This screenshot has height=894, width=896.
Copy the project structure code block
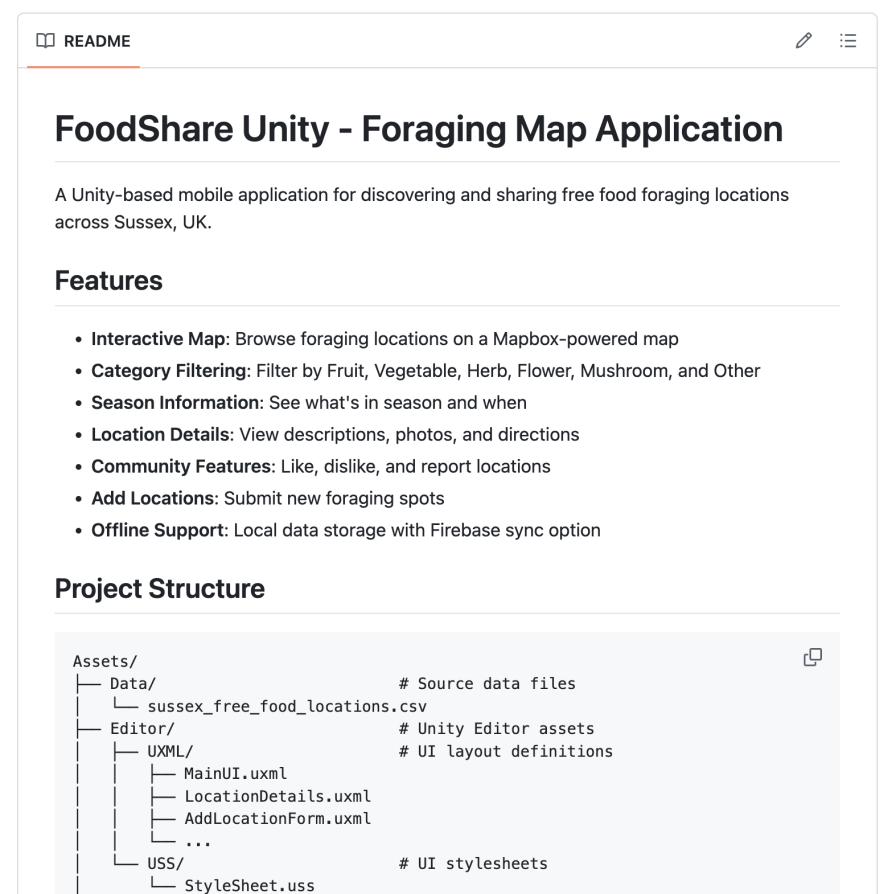[x=813, y=657]
